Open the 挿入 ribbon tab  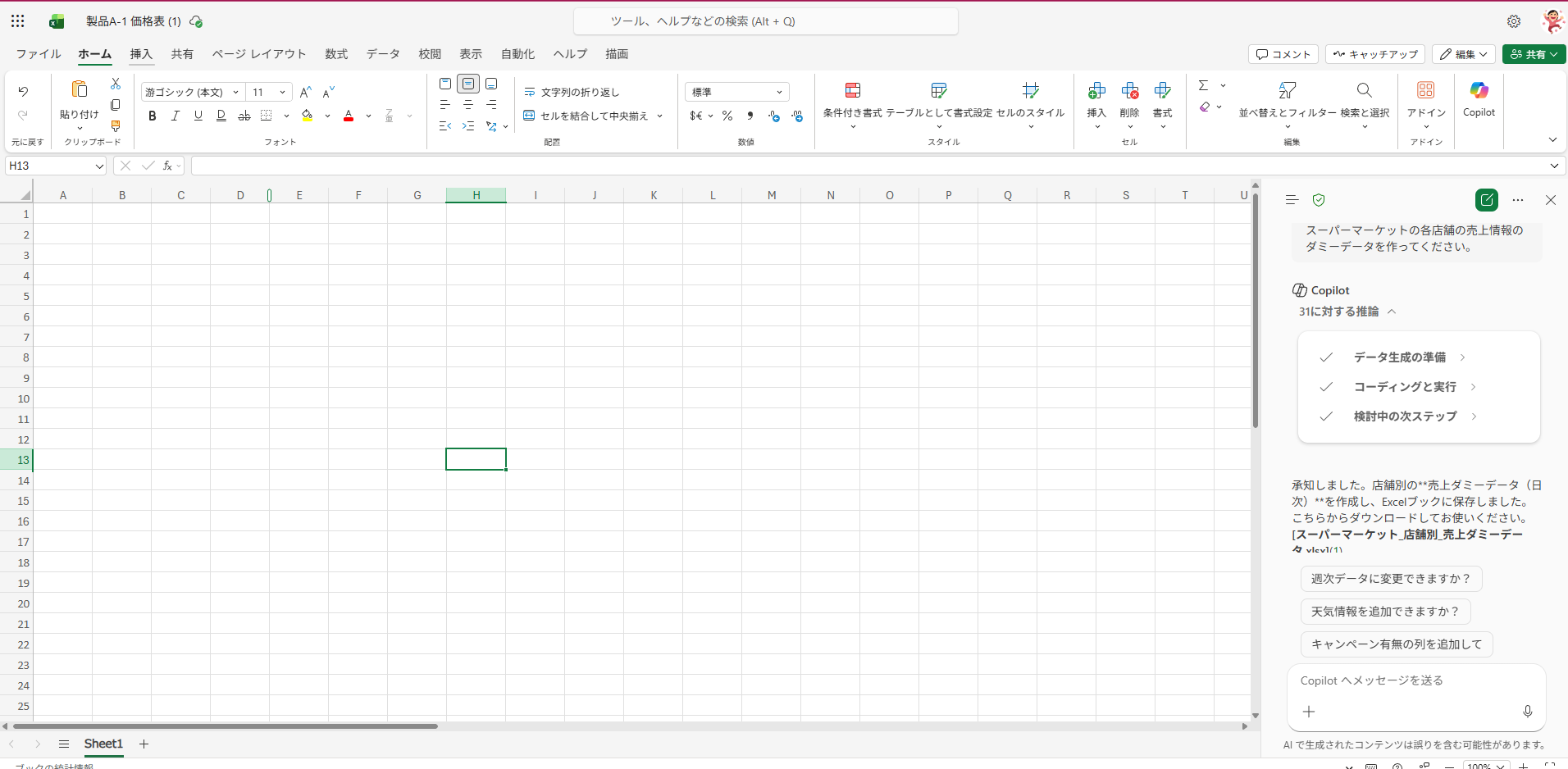tap(141, 54)
